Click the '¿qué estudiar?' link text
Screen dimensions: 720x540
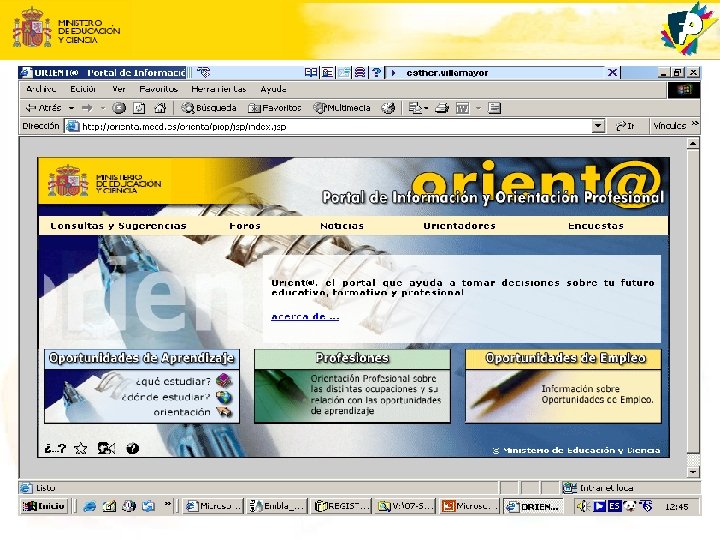173,382
